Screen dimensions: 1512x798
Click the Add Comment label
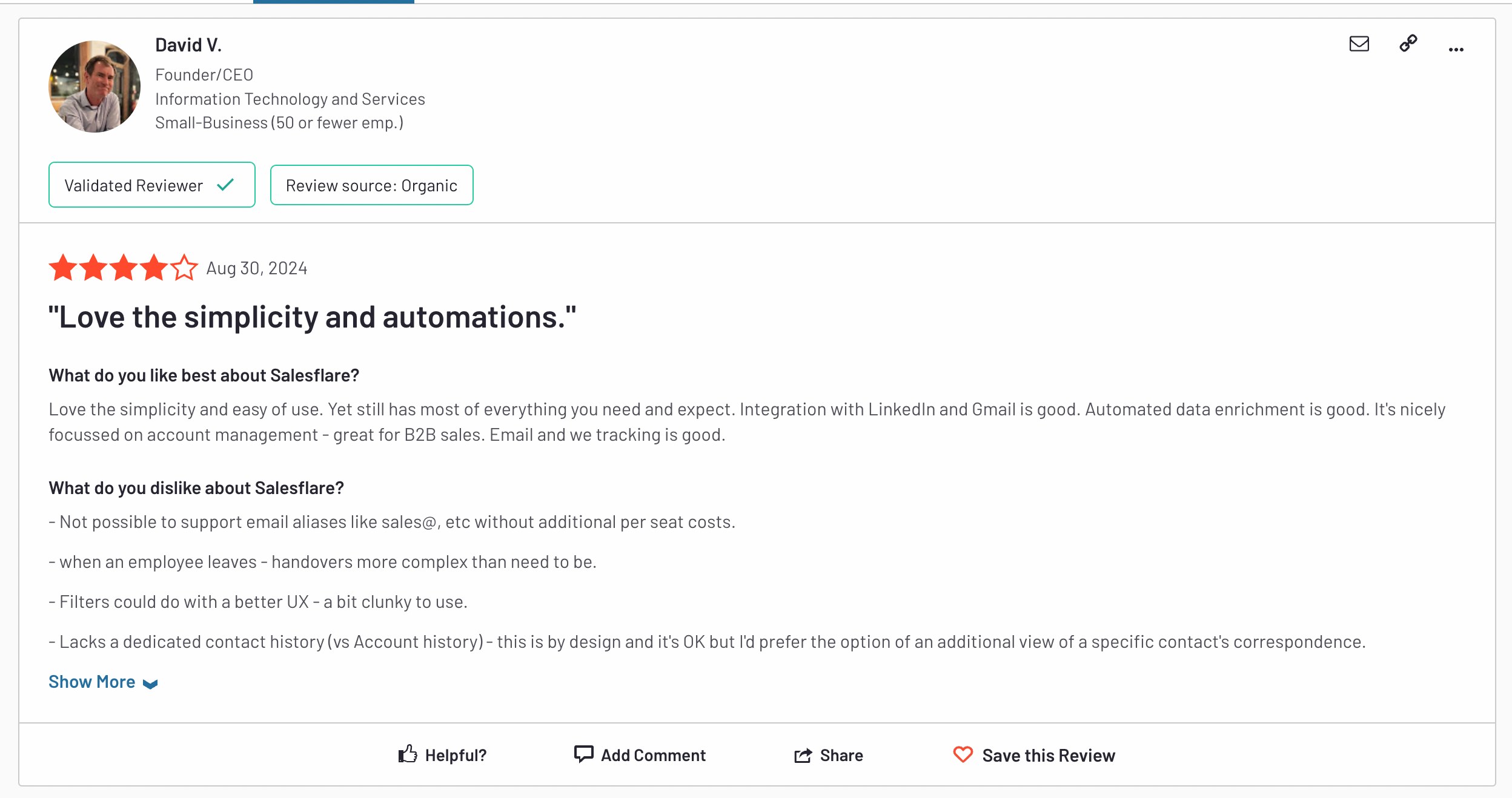pyautogui.click(x=653, y=756)
